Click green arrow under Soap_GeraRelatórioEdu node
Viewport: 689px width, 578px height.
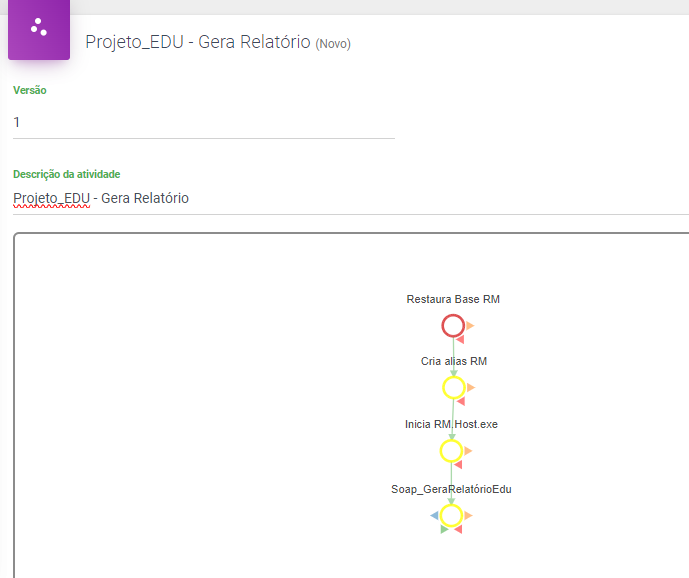444,529
